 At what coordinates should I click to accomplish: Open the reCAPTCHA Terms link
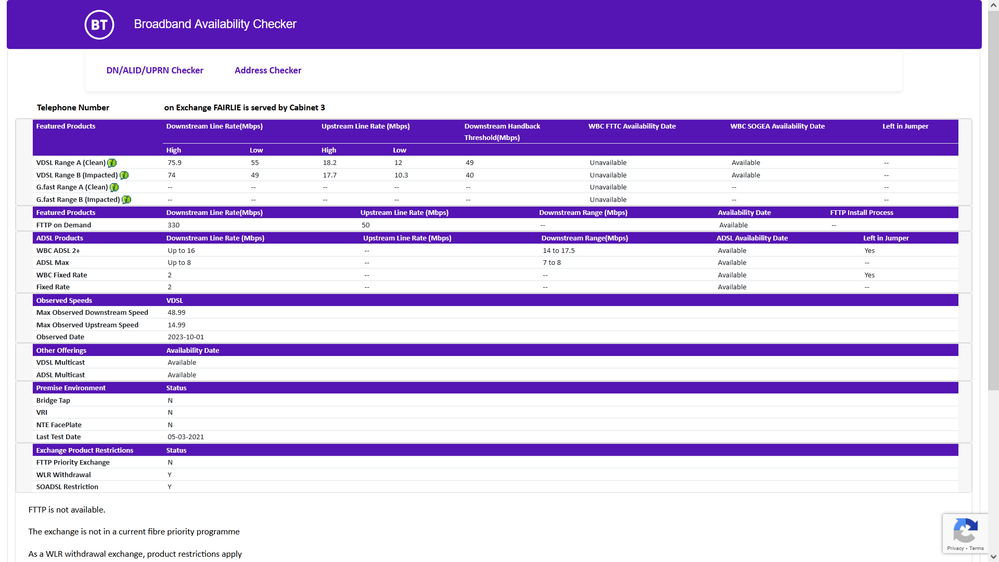click(x=976, y=548)
